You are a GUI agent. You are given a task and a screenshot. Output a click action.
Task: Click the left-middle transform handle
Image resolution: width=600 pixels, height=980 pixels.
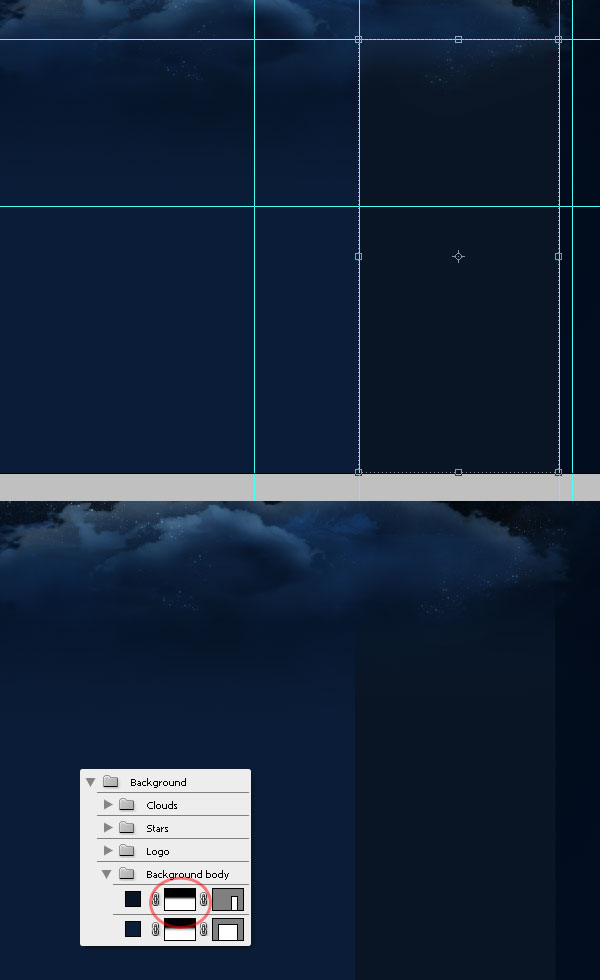pyautogui.click(x=359, y=256)
